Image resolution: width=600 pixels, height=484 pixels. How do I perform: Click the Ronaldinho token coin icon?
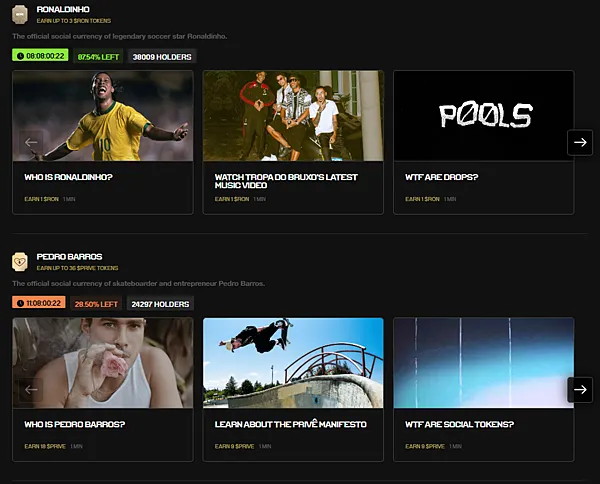click(x=20, y=15)
